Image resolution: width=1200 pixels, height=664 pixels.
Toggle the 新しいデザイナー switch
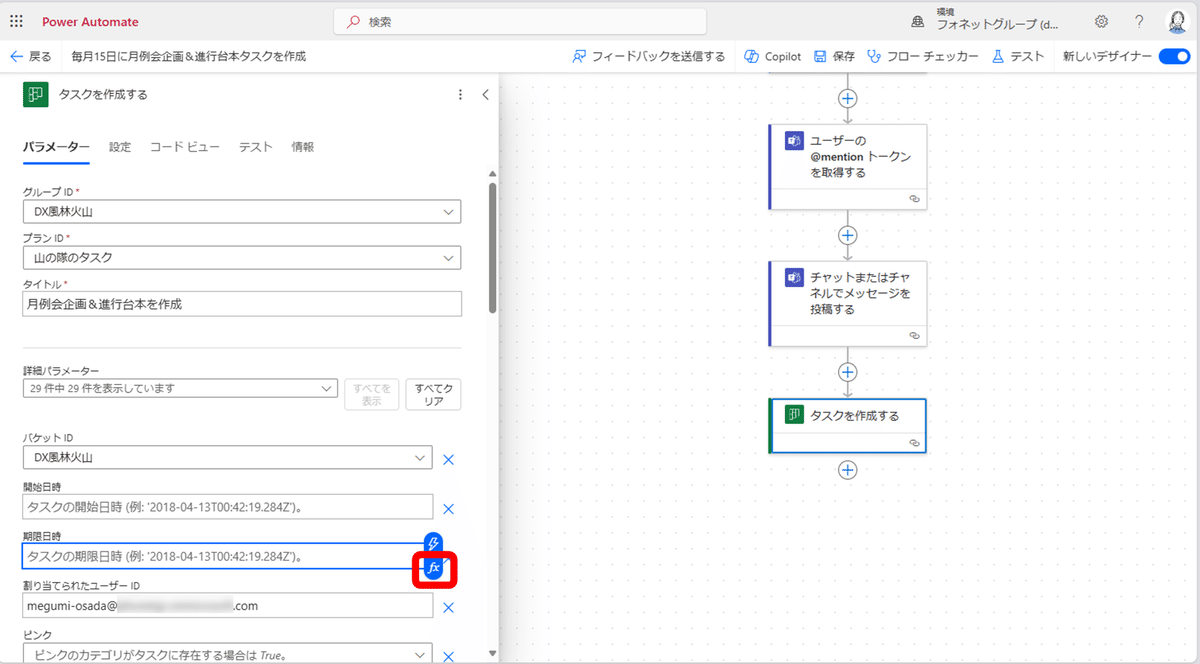1173,56
